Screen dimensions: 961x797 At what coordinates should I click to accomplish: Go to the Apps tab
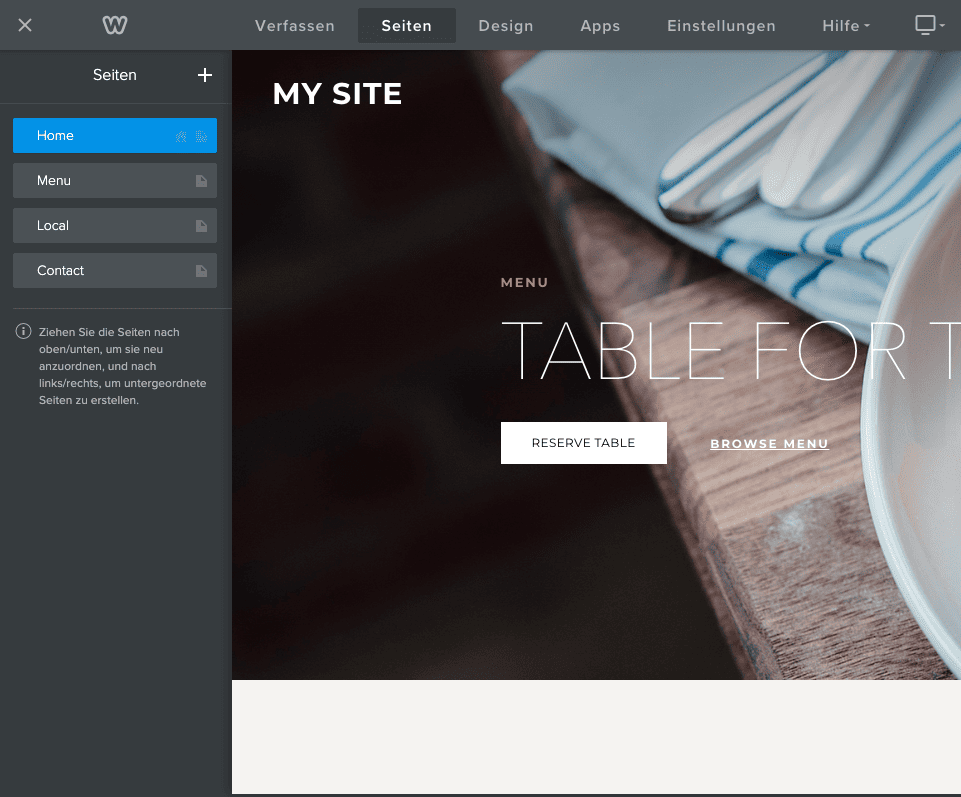600,26
